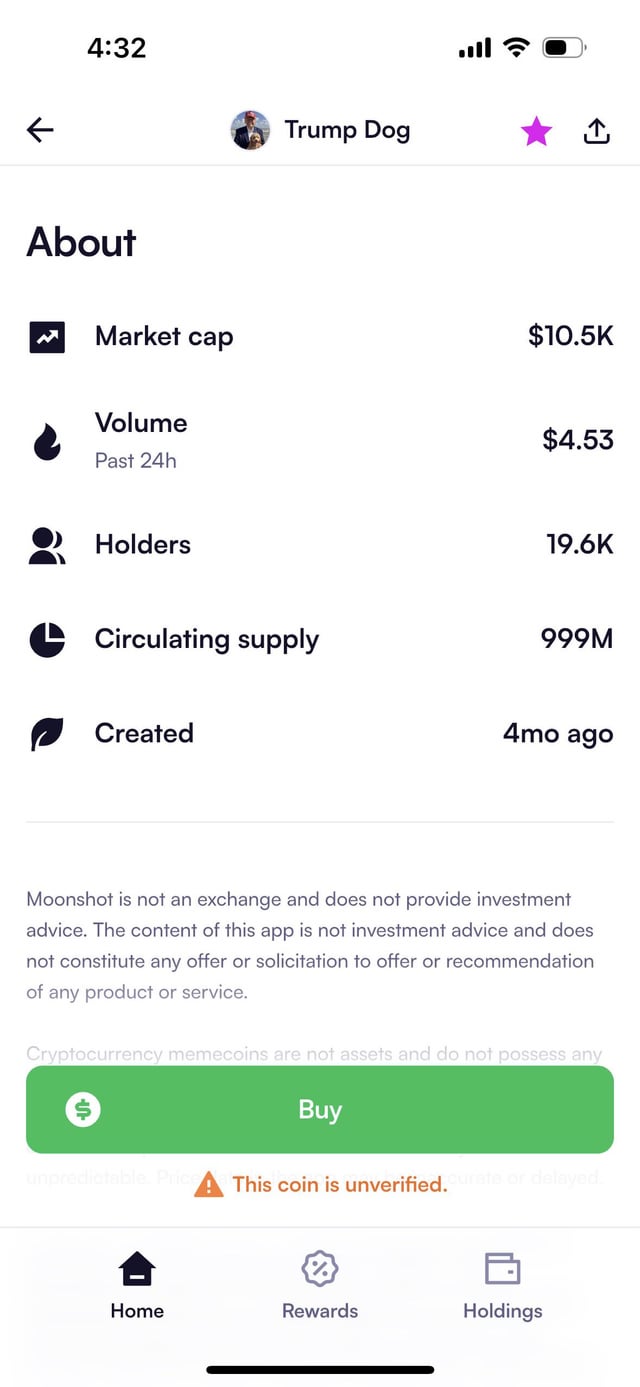Tap the Trump Dog avatar thumbnail
Image resolution: width=640 pixels, height=1387 pixels.
point(250,130)
